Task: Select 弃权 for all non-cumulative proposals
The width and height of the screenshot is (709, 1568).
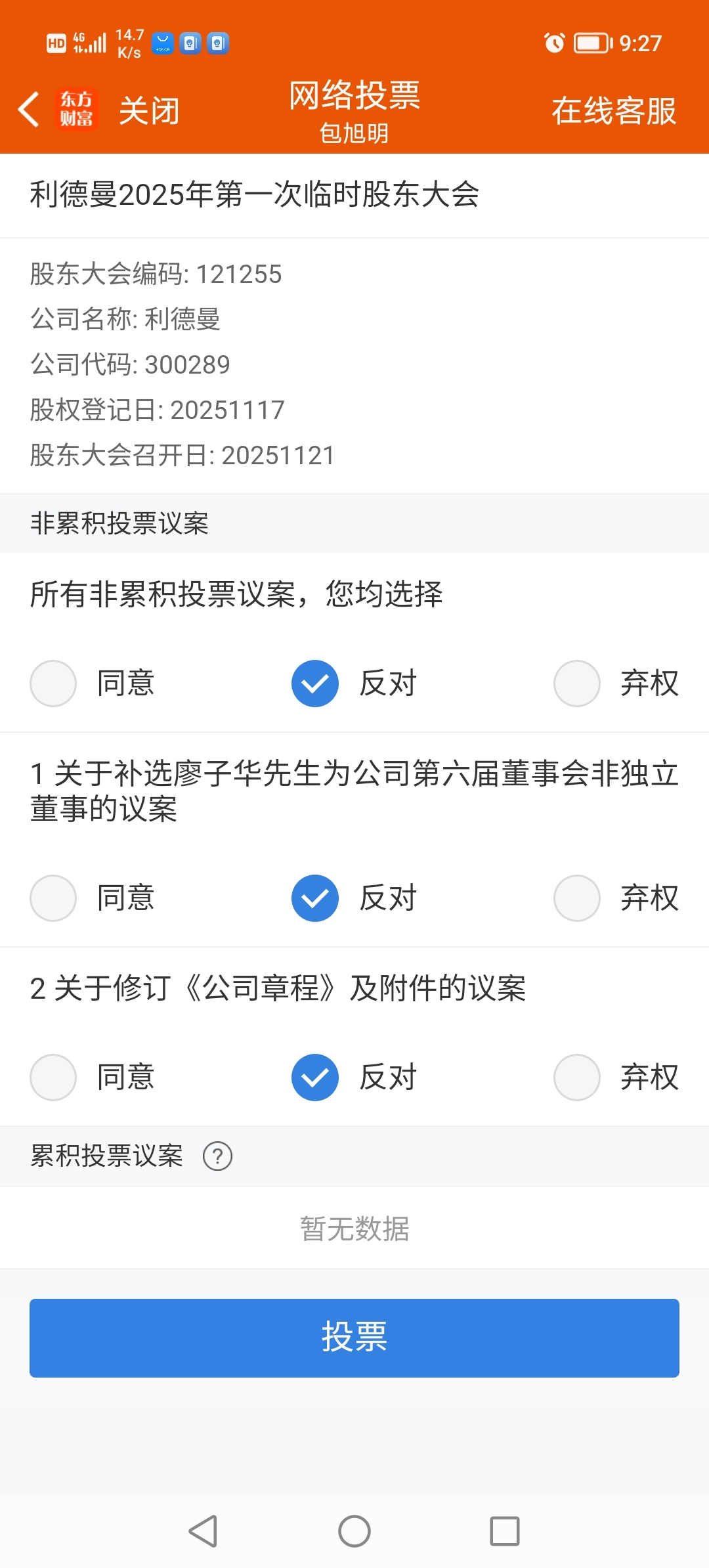Action: tap(576, 683)
